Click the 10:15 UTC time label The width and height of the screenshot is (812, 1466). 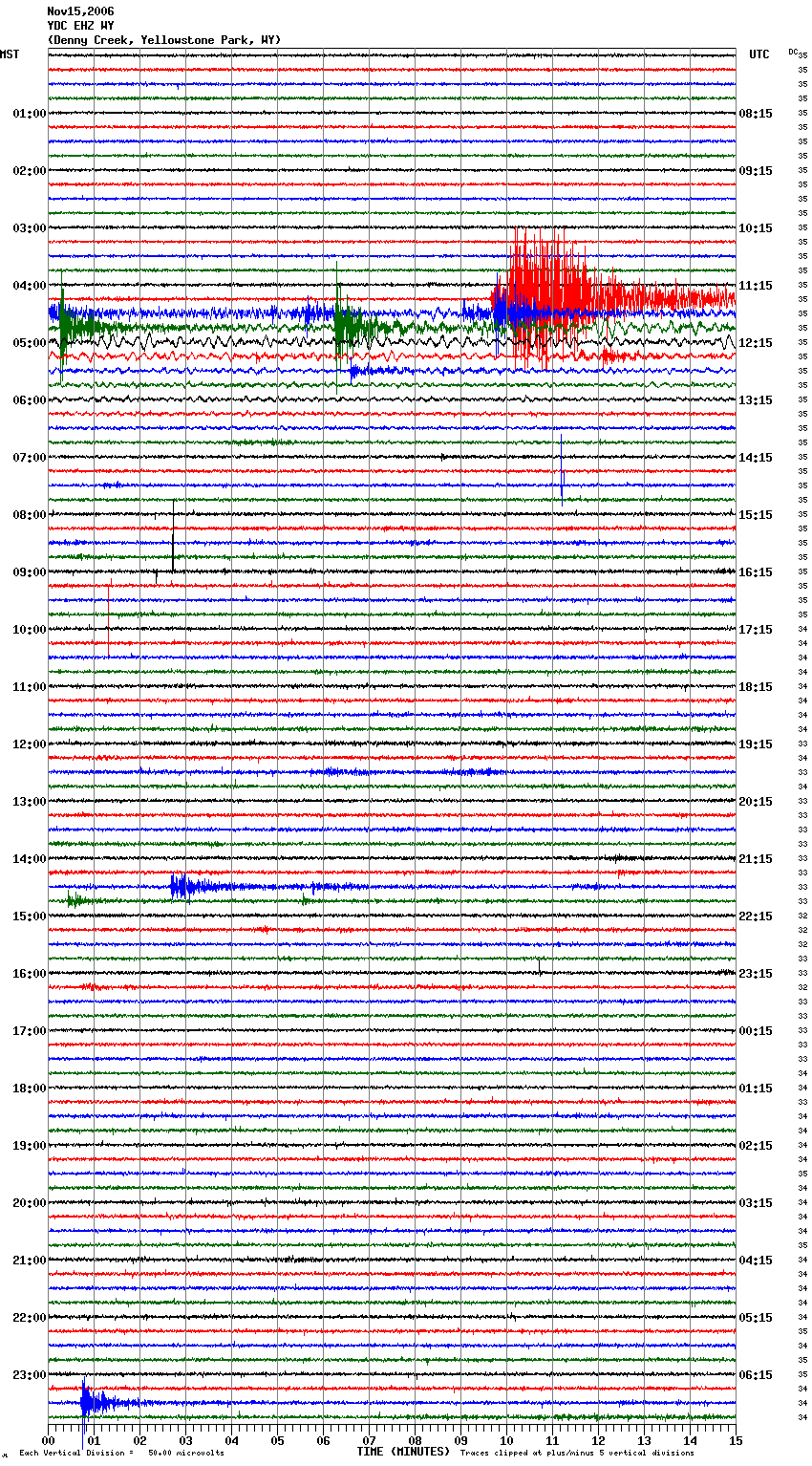tap(756, 228)
